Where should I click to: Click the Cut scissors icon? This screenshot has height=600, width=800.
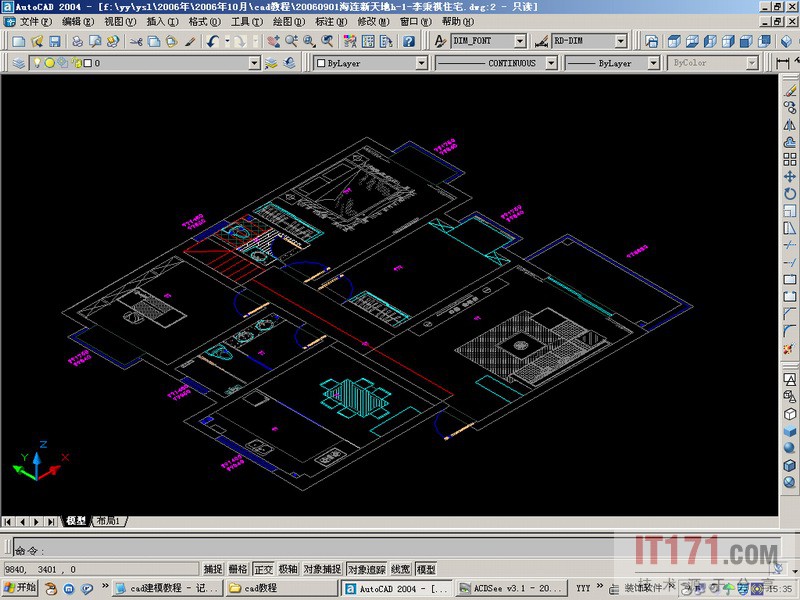click(x=137, y=41)
